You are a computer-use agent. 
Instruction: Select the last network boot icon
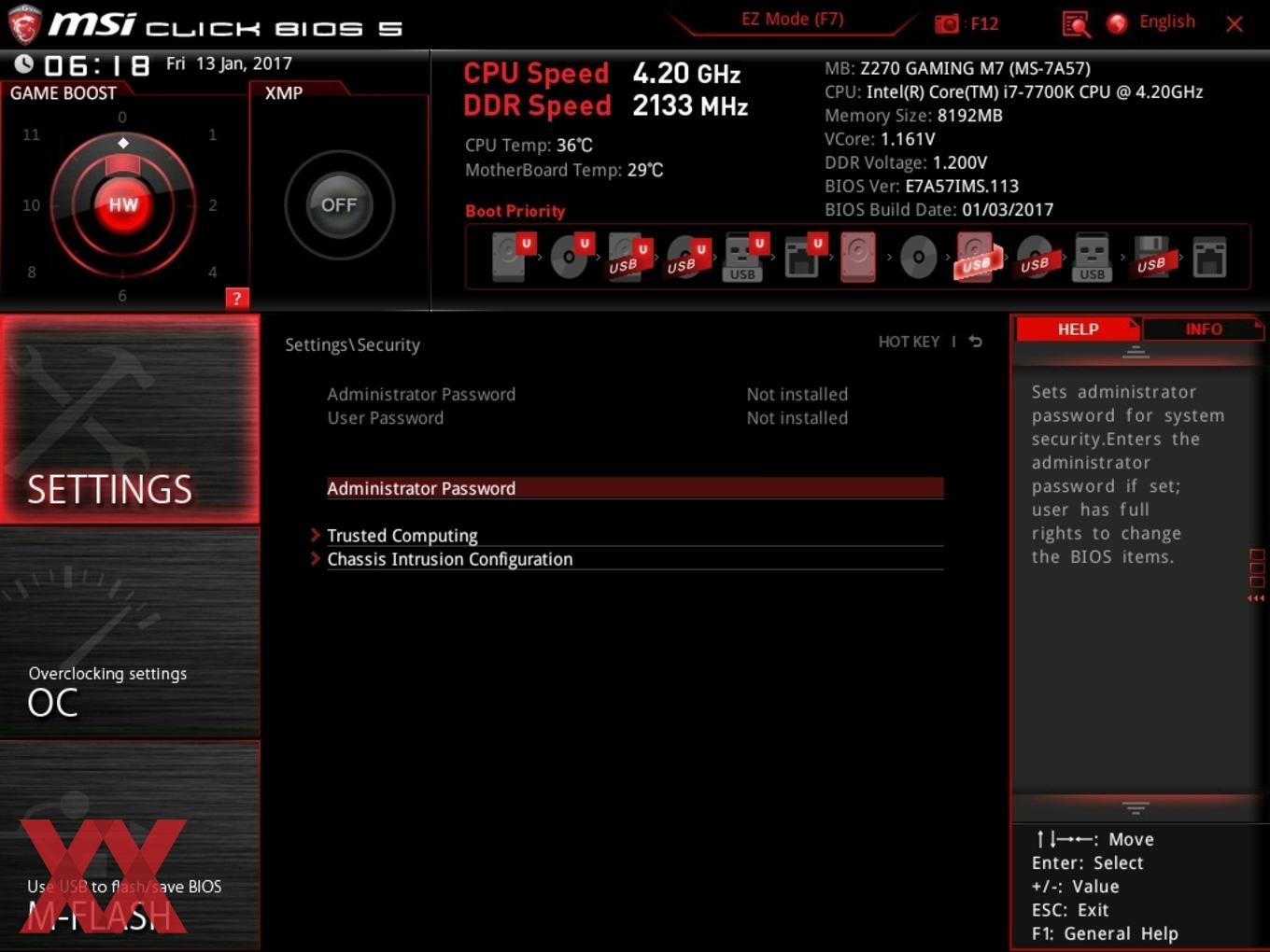coord(1209,257)
